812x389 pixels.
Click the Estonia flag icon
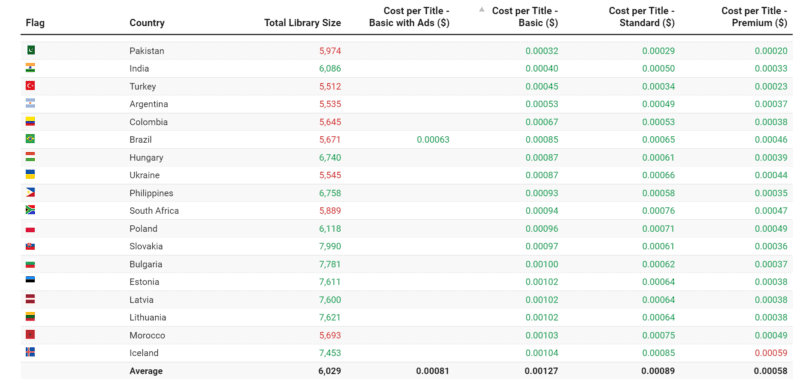(31, 281)
